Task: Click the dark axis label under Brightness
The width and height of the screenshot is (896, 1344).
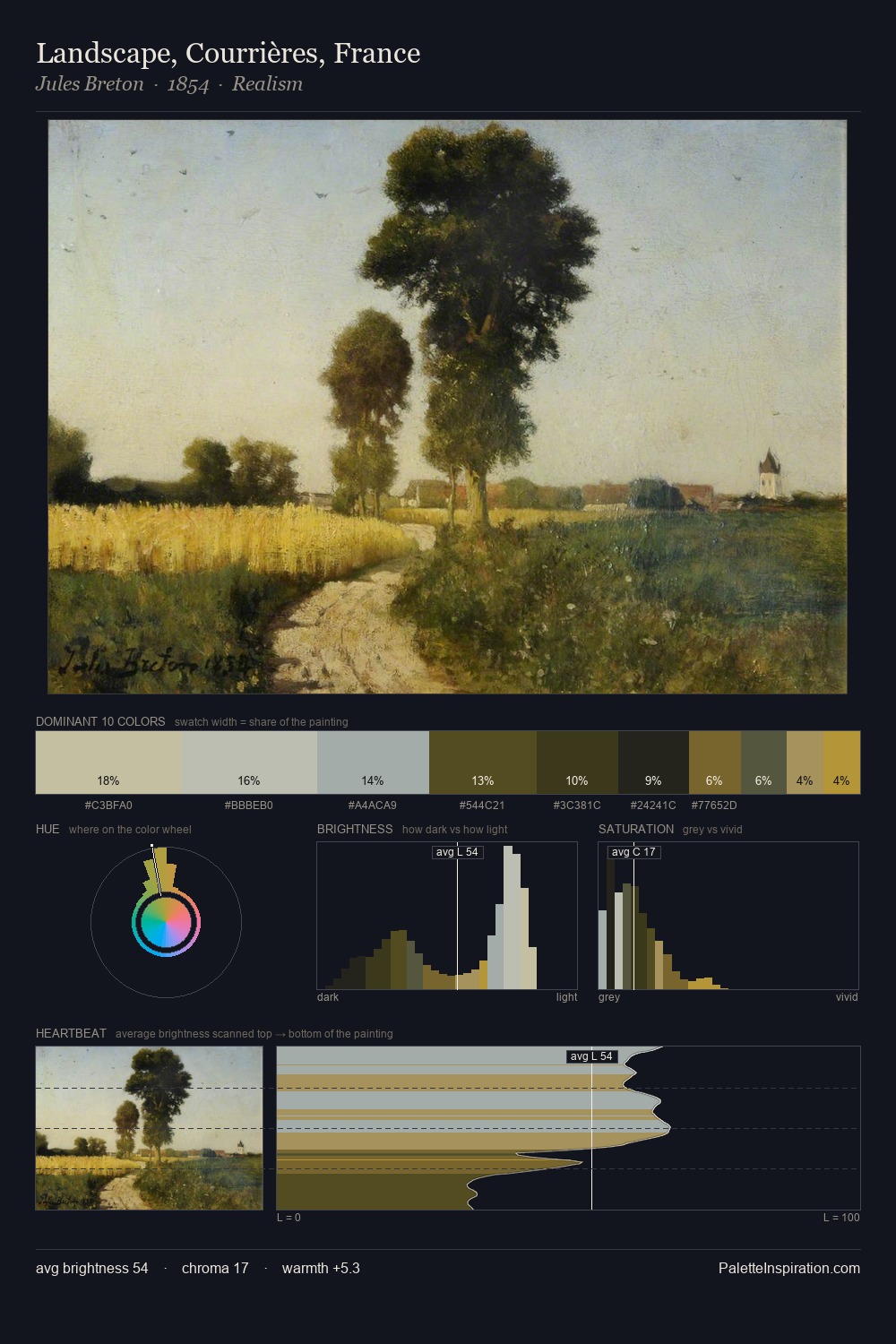Action: point(328,997)
